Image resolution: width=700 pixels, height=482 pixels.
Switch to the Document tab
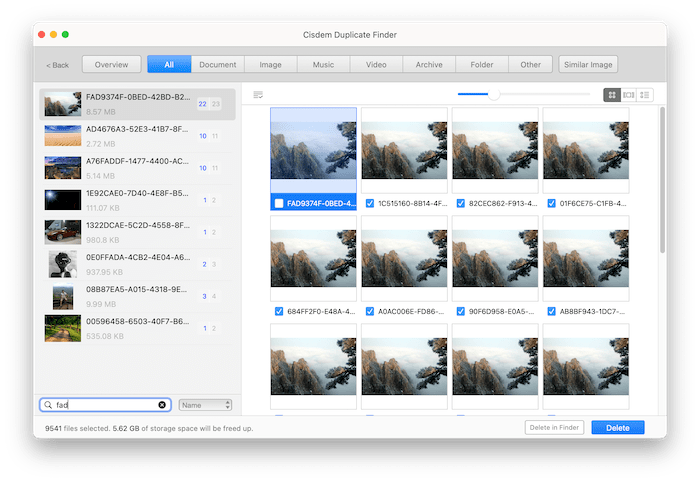point(217,65)
